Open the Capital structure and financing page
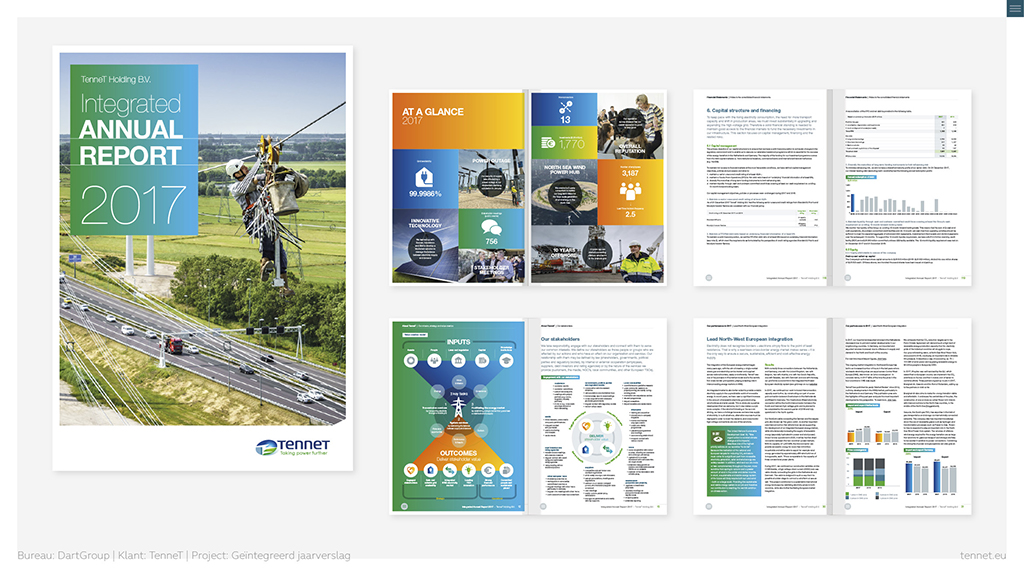 (761, 187)
